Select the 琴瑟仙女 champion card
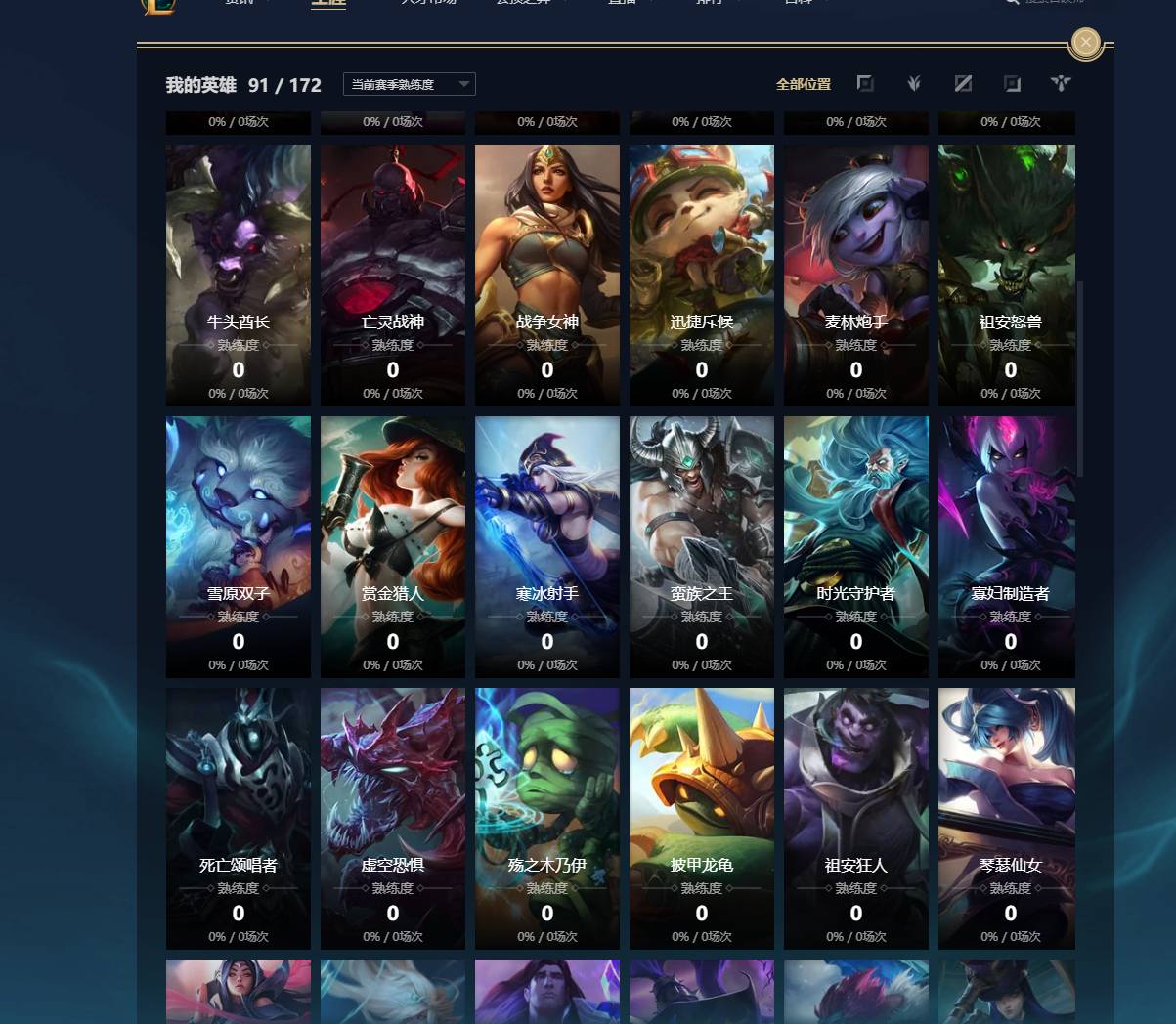Screen dimensions: 1176x1024 [x=1007, y=819]
